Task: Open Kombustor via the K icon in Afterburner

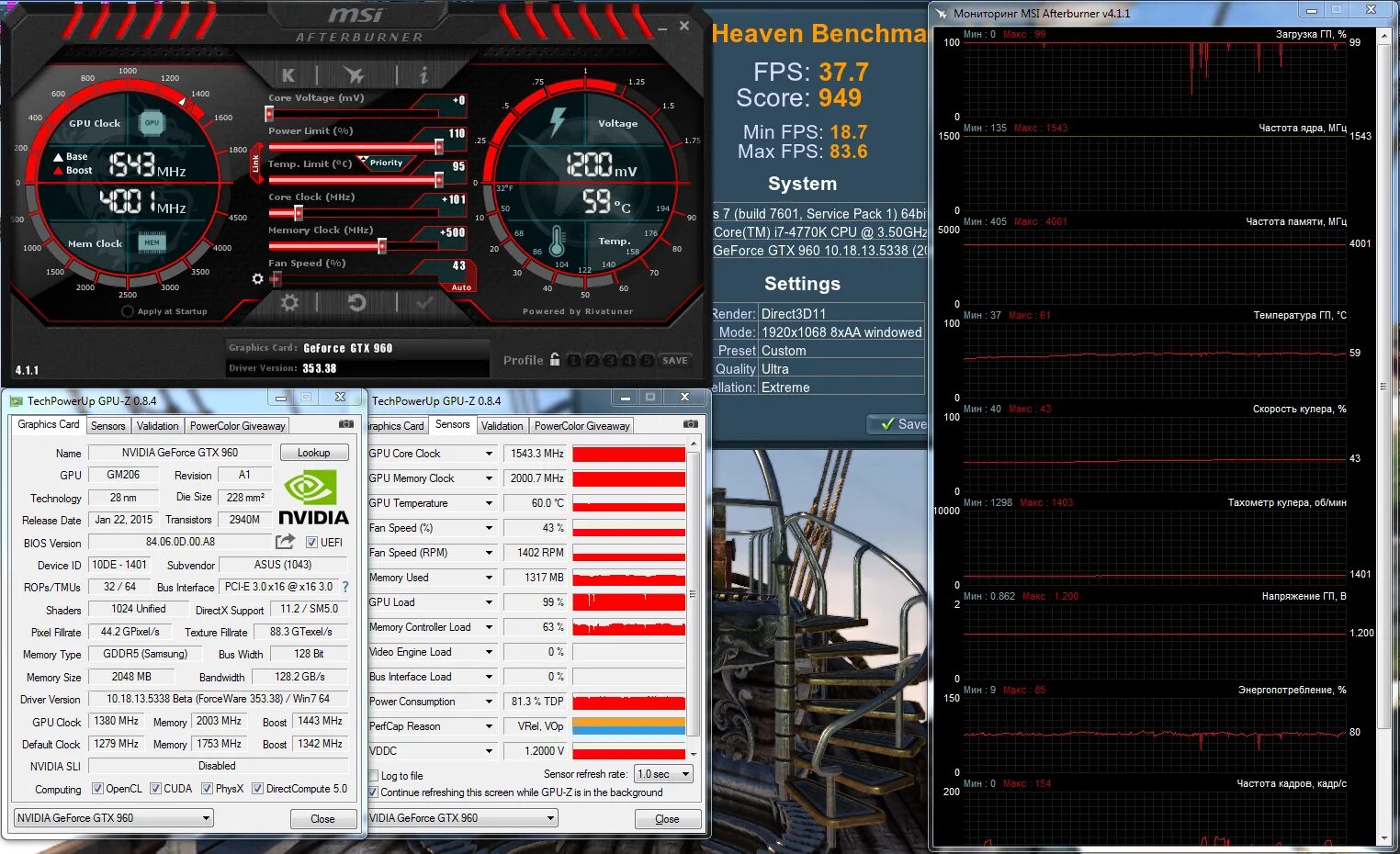Action: [288, 75]
